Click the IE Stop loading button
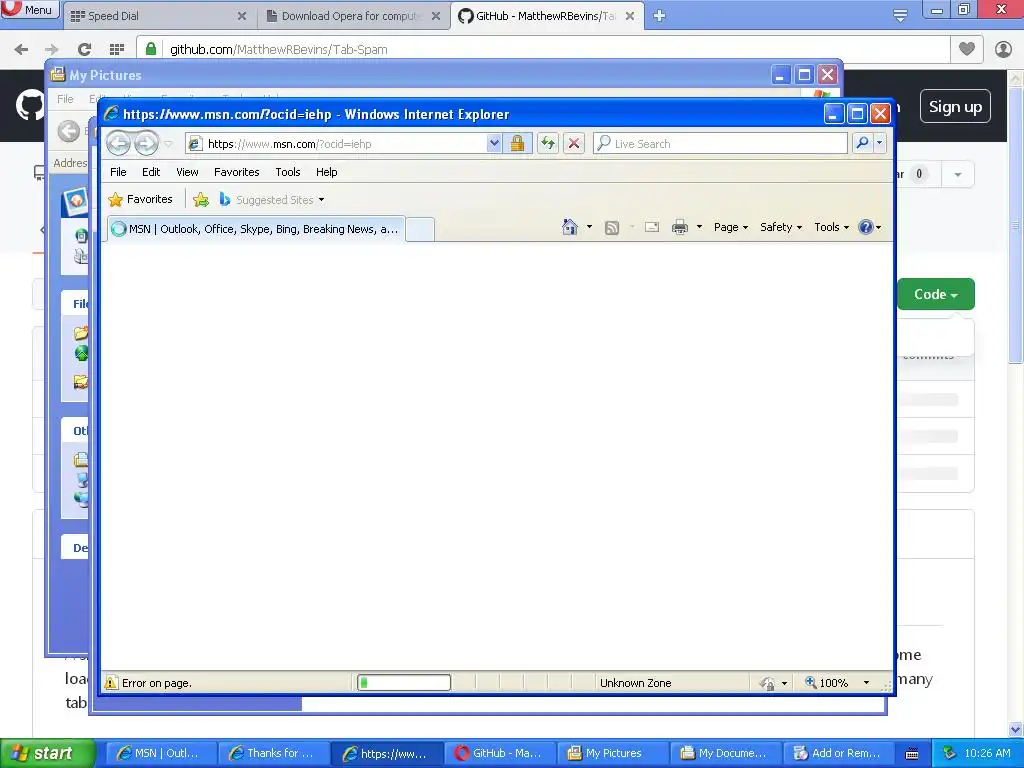The image size is (1024, 768). (x=574, y=143)
